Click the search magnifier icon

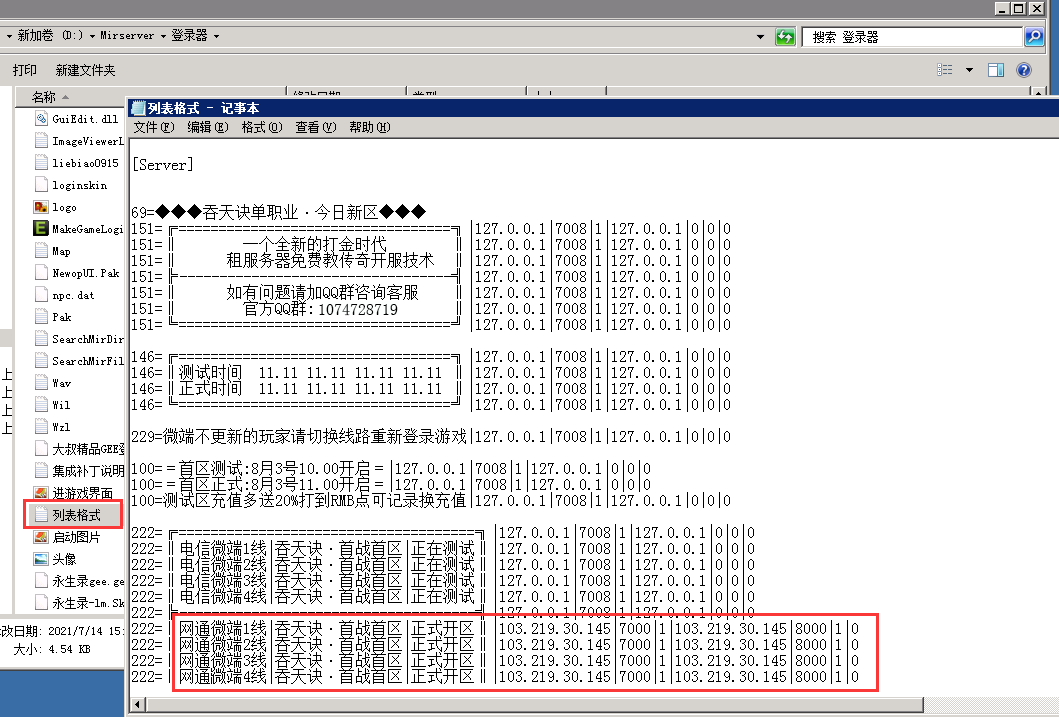(x=1034, y=37)
